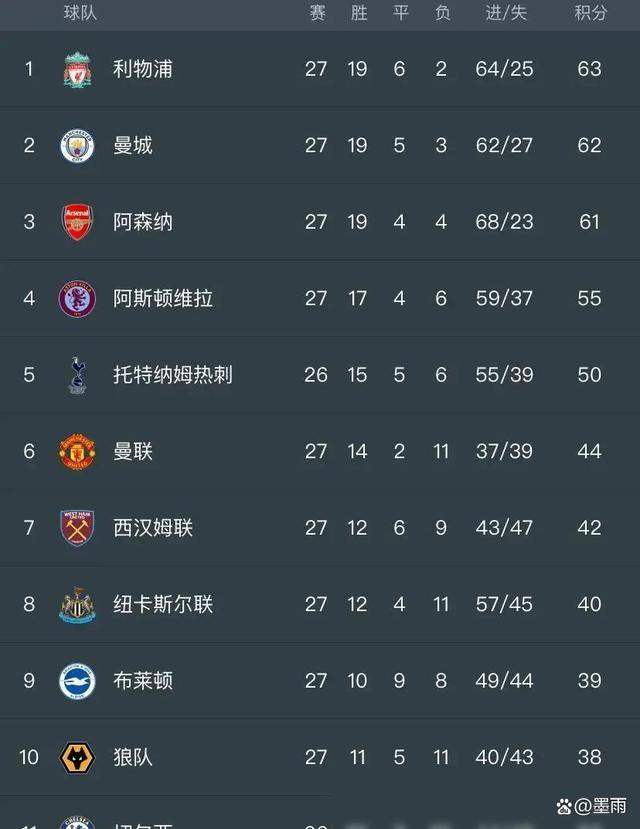Click the West Ham United badge
This screenshot has width=640, height=829.
coord(77,528)
